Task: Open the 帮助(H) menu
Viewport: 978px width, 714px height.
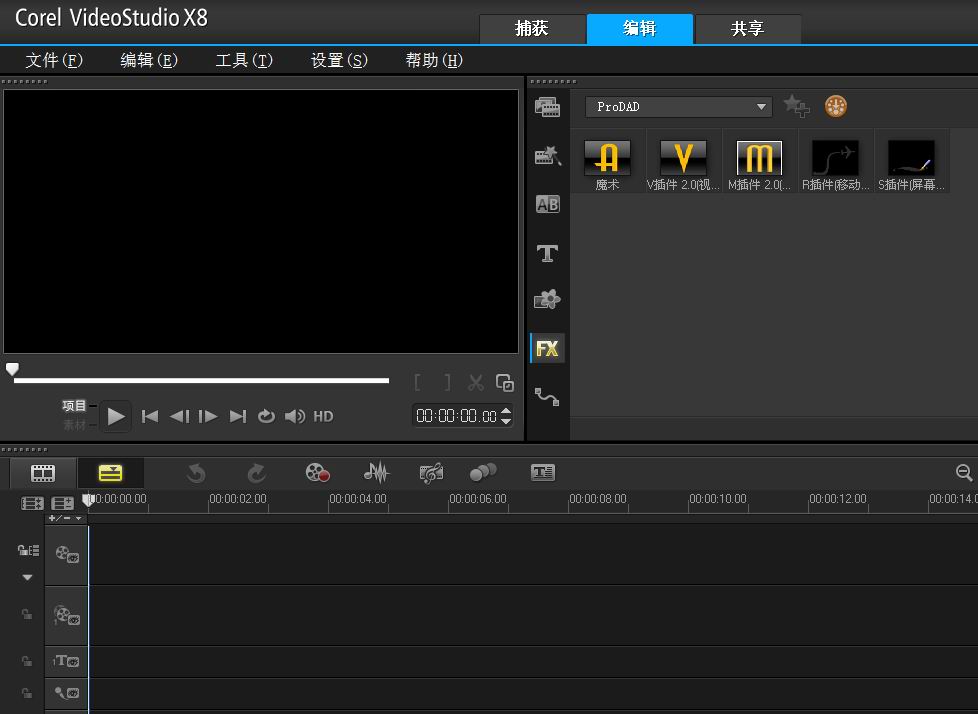Action: point(434,60)
